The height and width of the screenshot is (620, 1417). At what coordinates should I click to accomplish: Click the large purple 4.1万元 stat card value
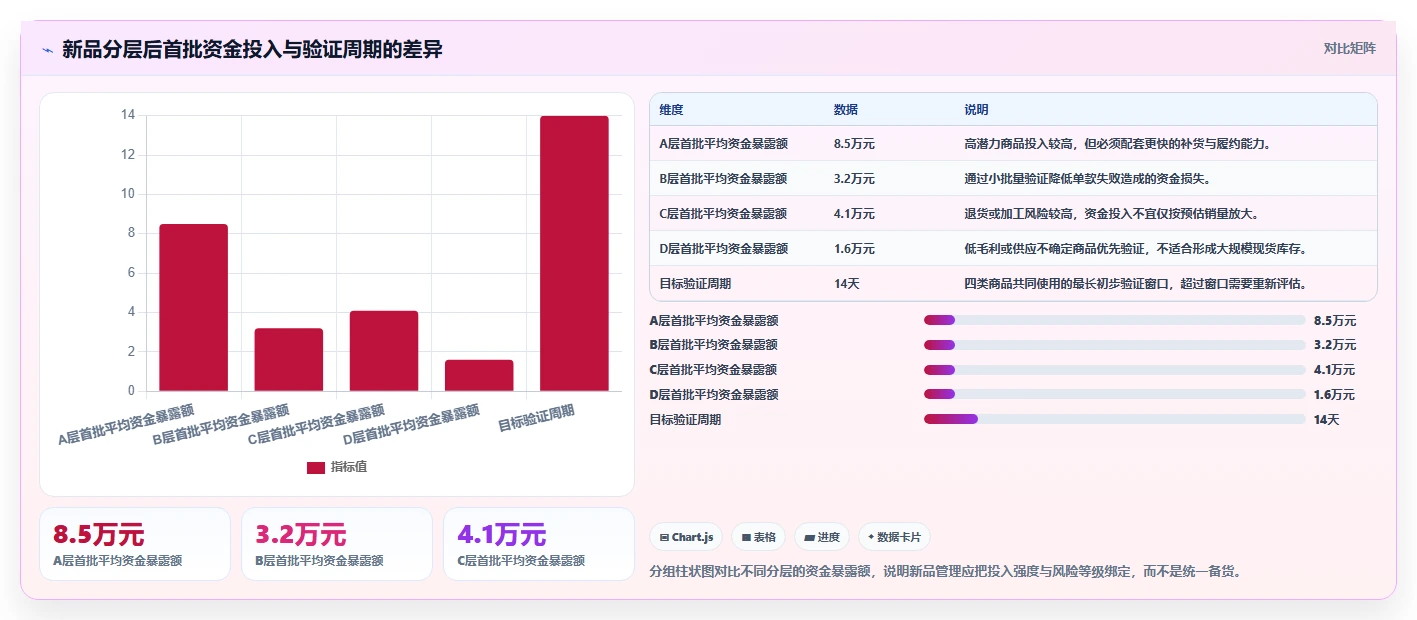(x=502, y=535)
